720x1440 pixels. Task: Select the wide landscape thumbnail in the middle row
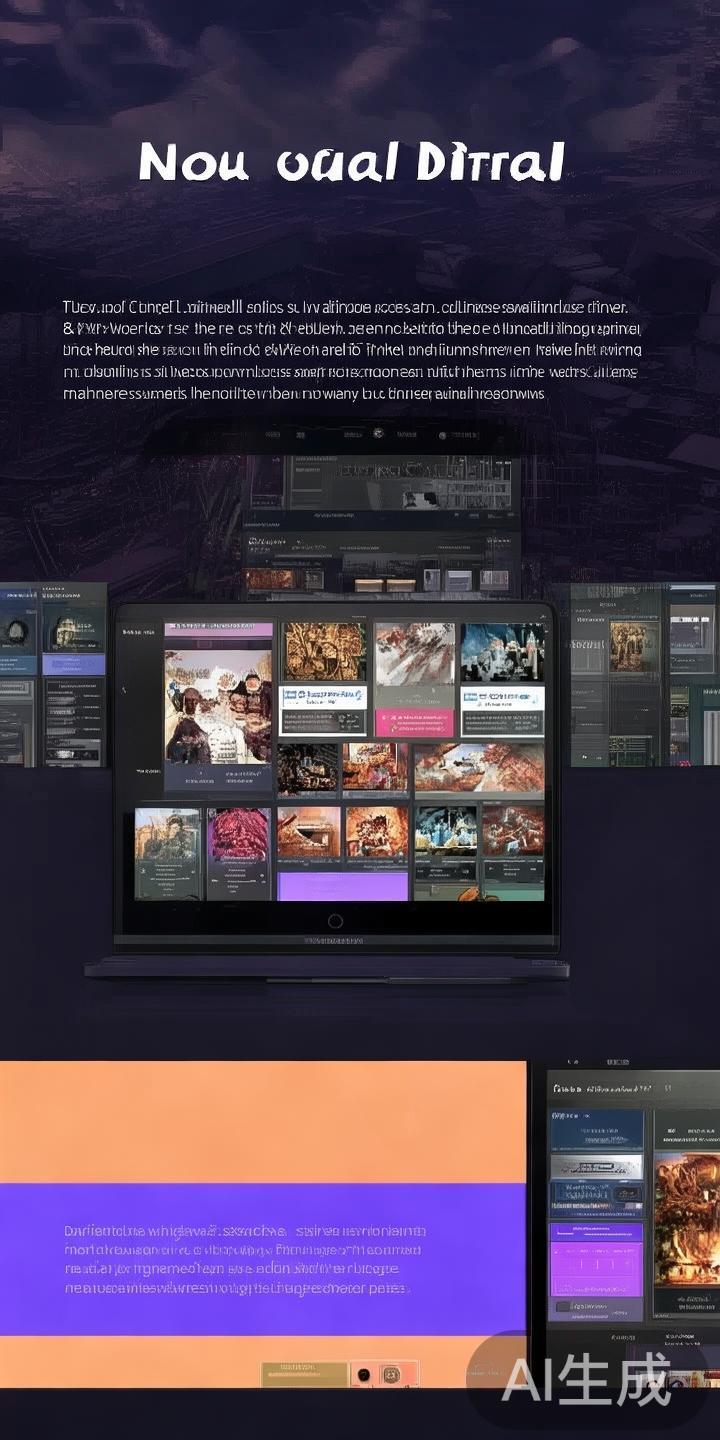point(479,768)
